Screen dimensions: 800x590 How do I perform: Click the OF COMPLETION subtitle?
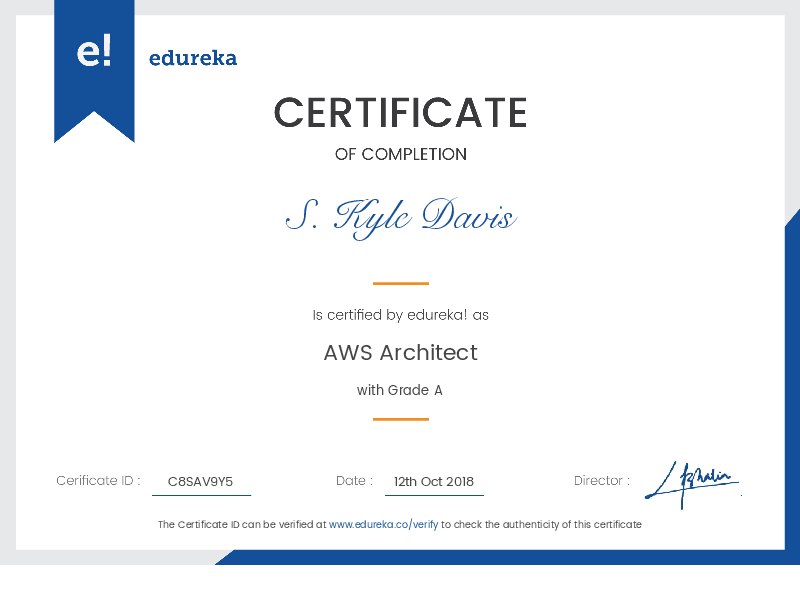(x=401, y=154)
